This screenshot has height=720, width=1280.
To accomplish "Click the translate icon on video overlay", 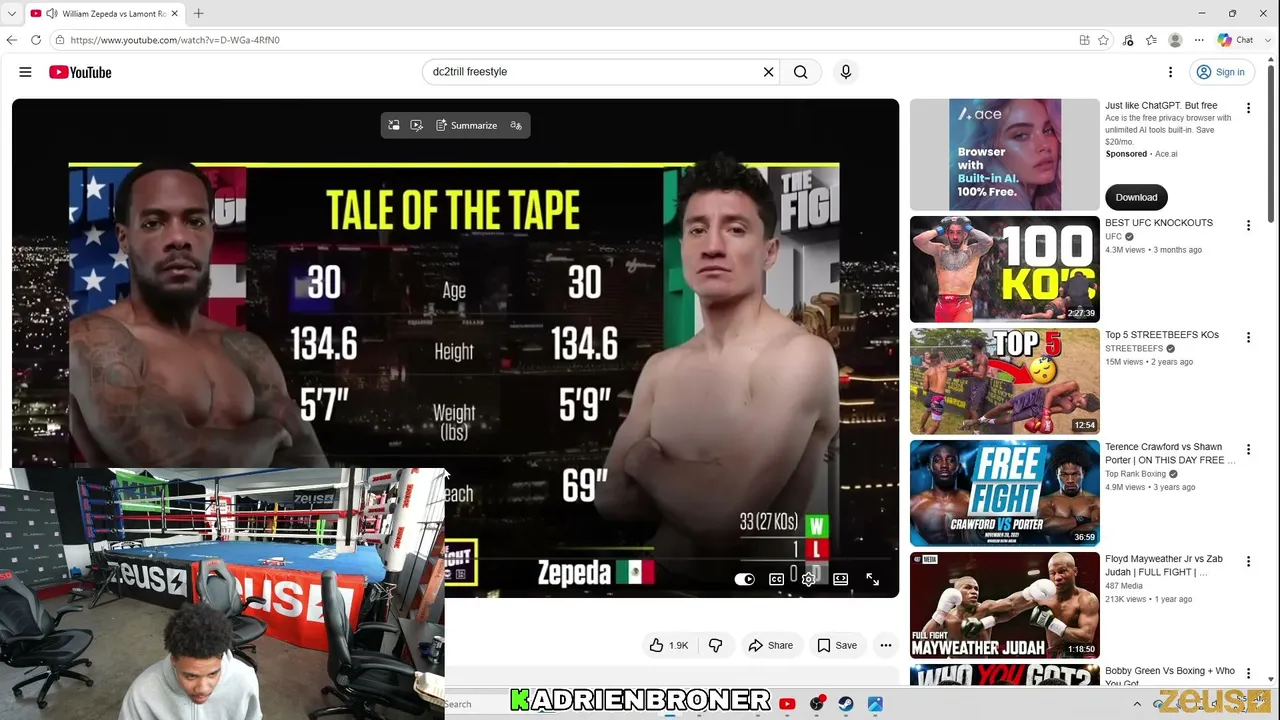I will pyautogui.click(x=516, y=125).
